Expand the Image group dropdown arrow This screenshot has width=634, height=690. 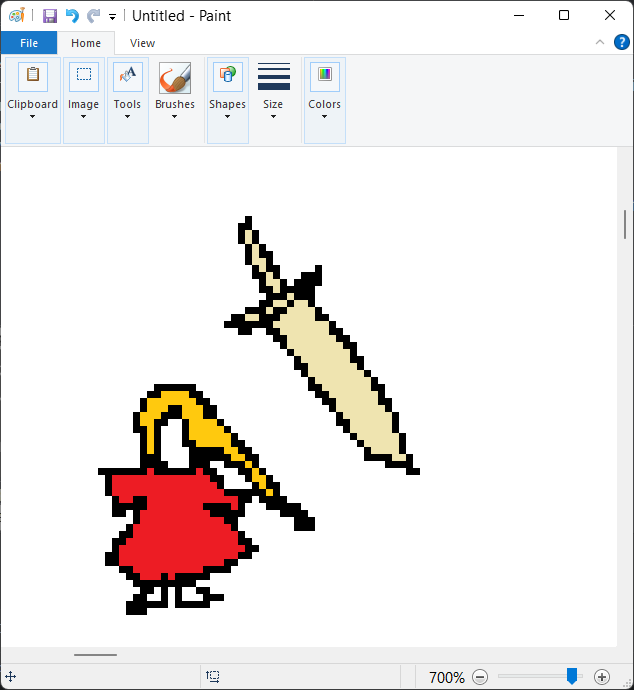click(84, 117)
